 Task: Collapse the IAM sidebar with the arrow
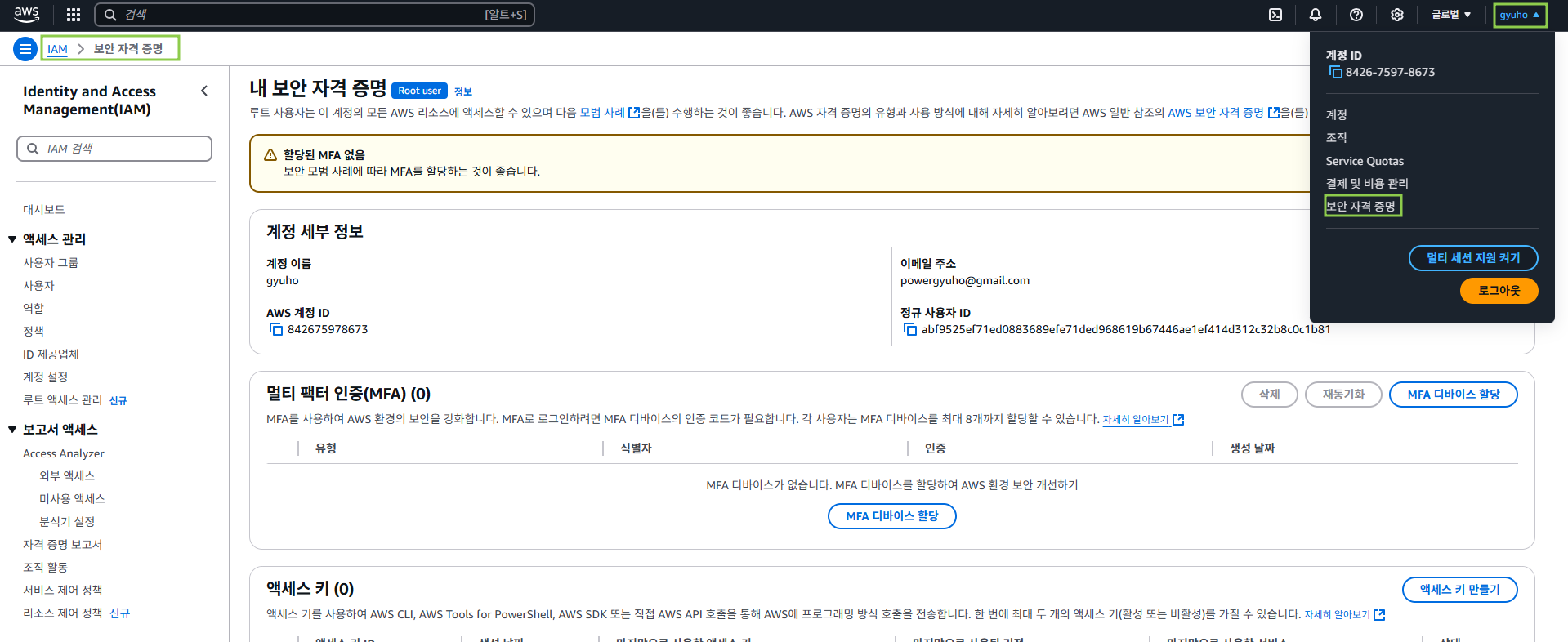click(x=204, y=91)
